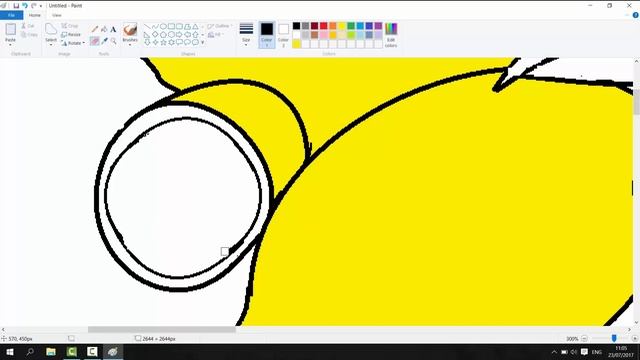Image resolution: width=640 pixels, height=360 pixels.
Task: Choose the green color swatch
Action: coord(351,26)
